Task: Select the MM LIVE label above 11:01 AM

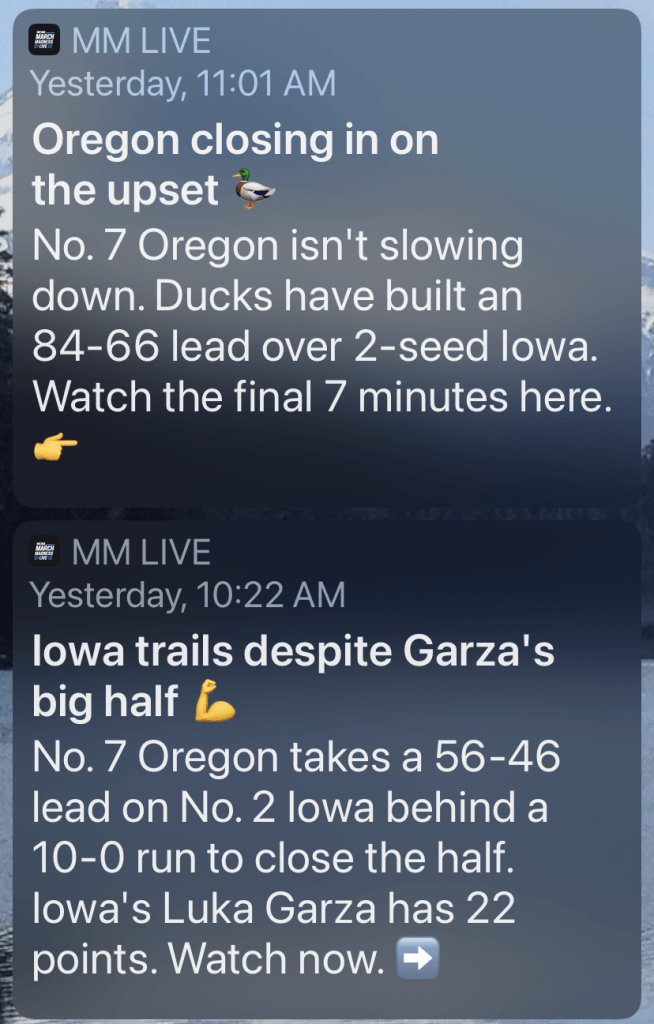Action: 141,41
